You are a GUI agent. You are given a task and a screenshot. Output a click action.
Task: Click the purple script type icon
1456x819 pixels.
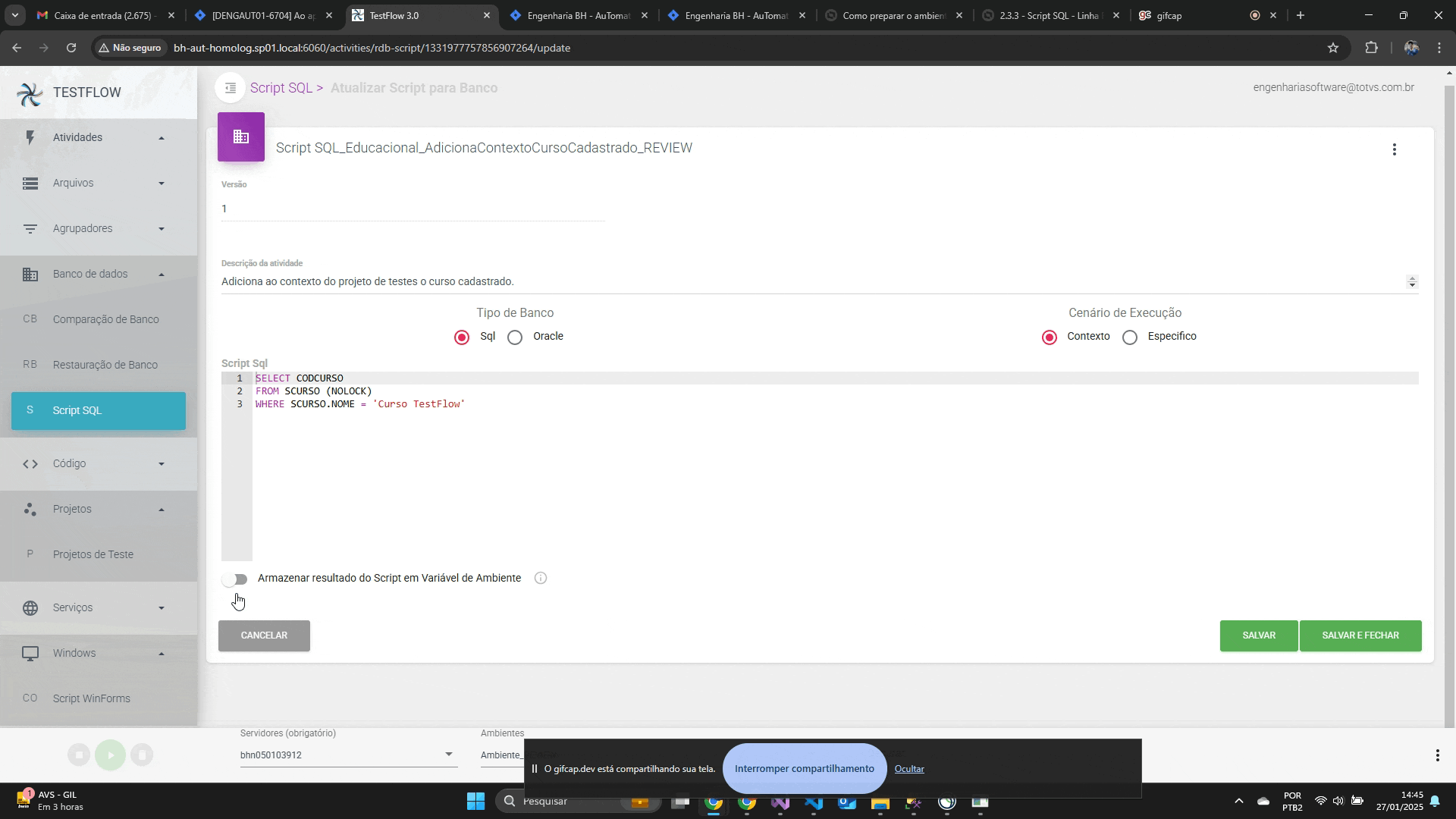tap(241, 137)
